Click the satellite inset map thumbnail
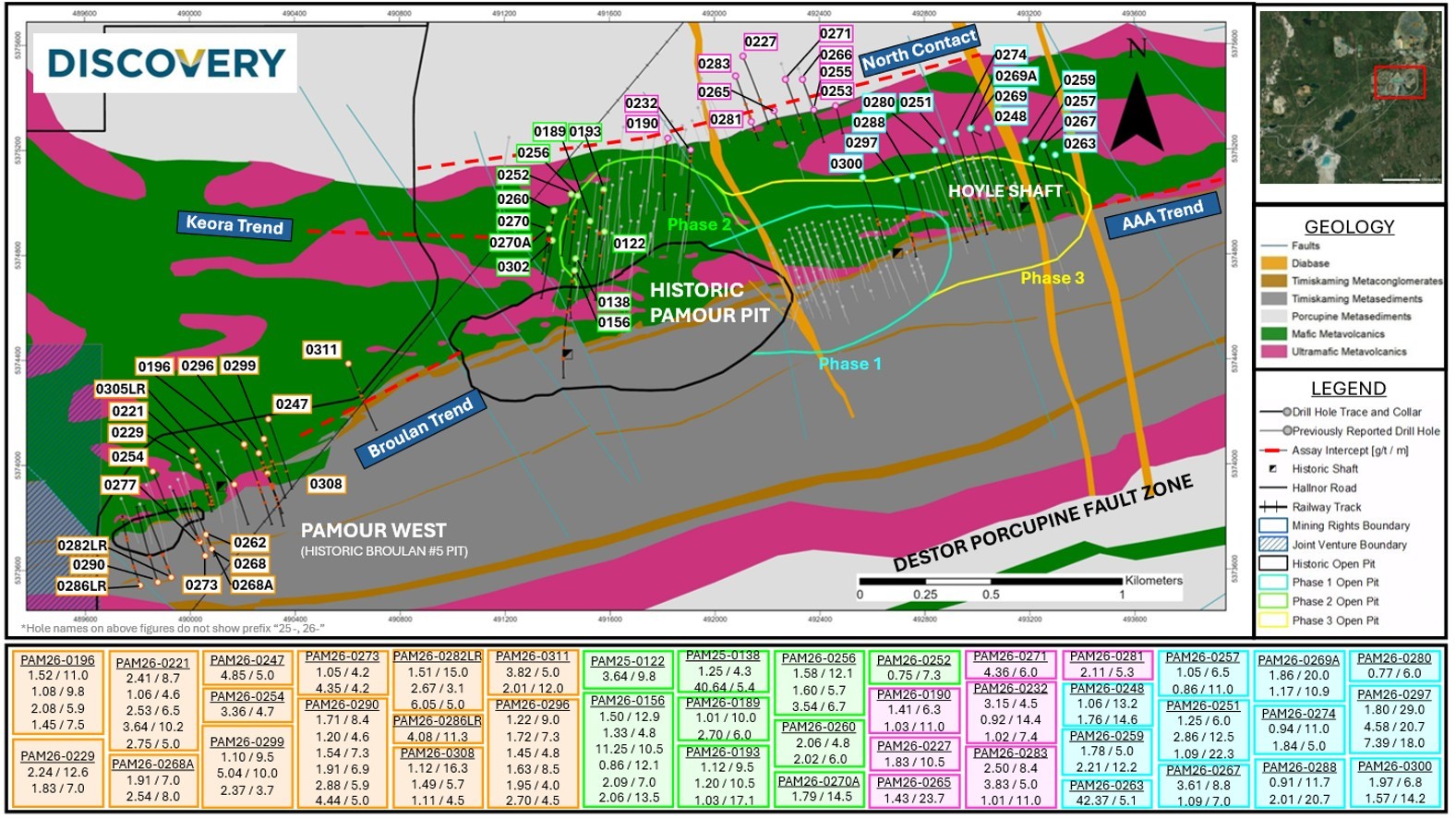This screenshot has width=1456, height=819. [x=1352, y=97]
